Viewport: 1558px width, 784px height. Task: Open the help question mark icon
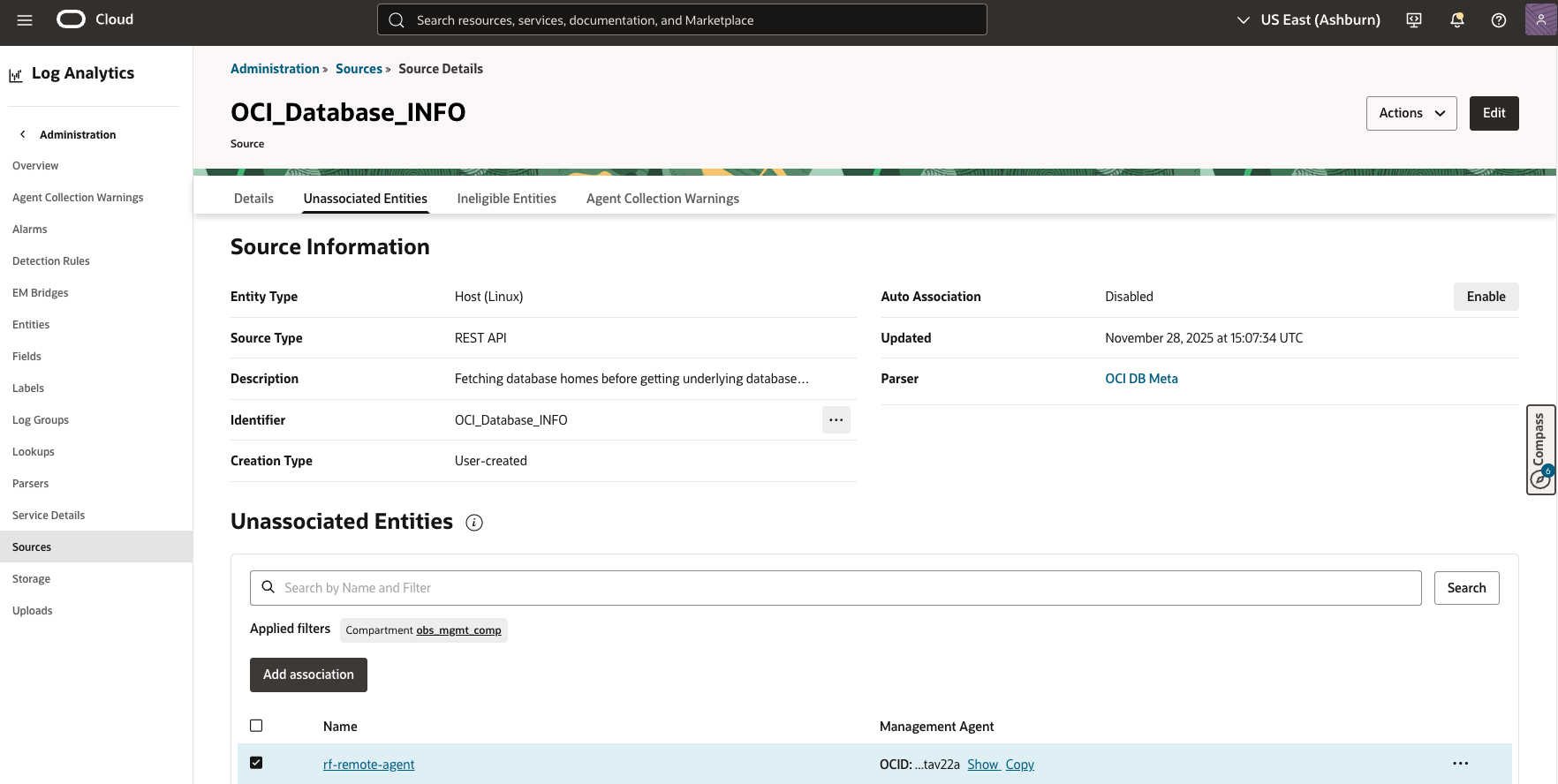tap(1499, 20)
